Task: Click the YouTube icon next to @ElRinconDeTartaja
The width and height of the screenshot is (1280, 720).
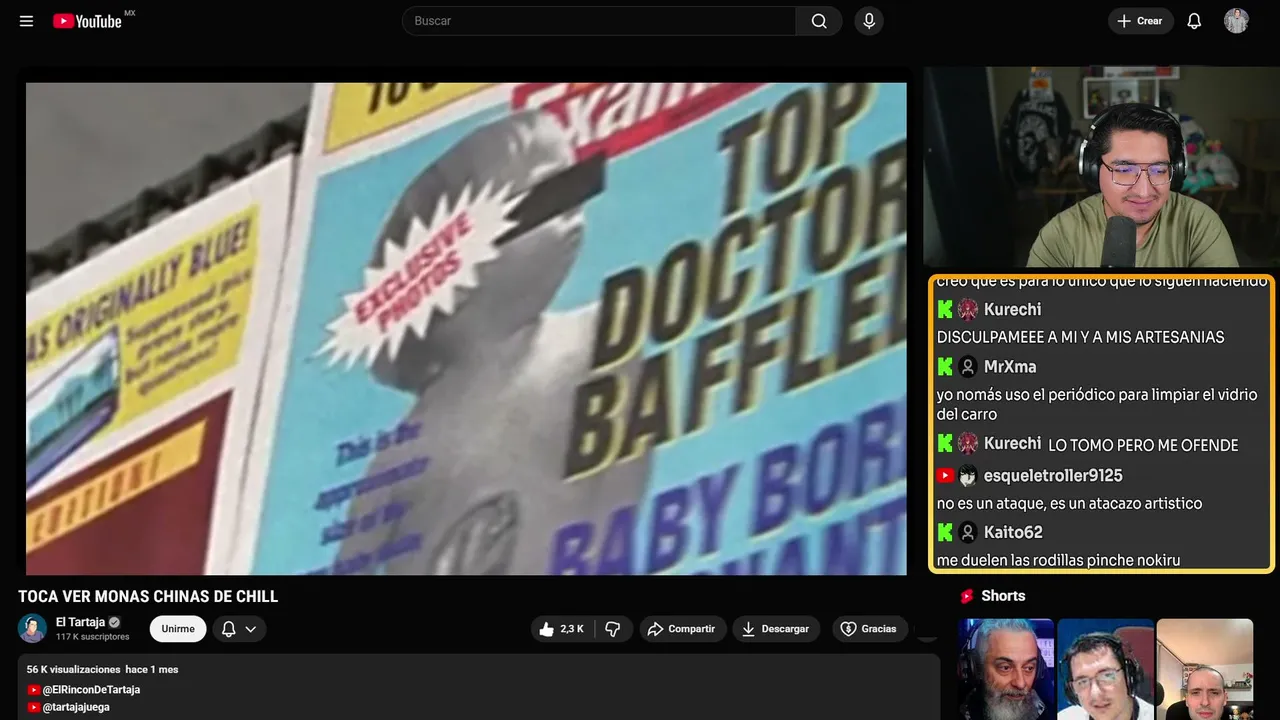Action: point(34,690)
